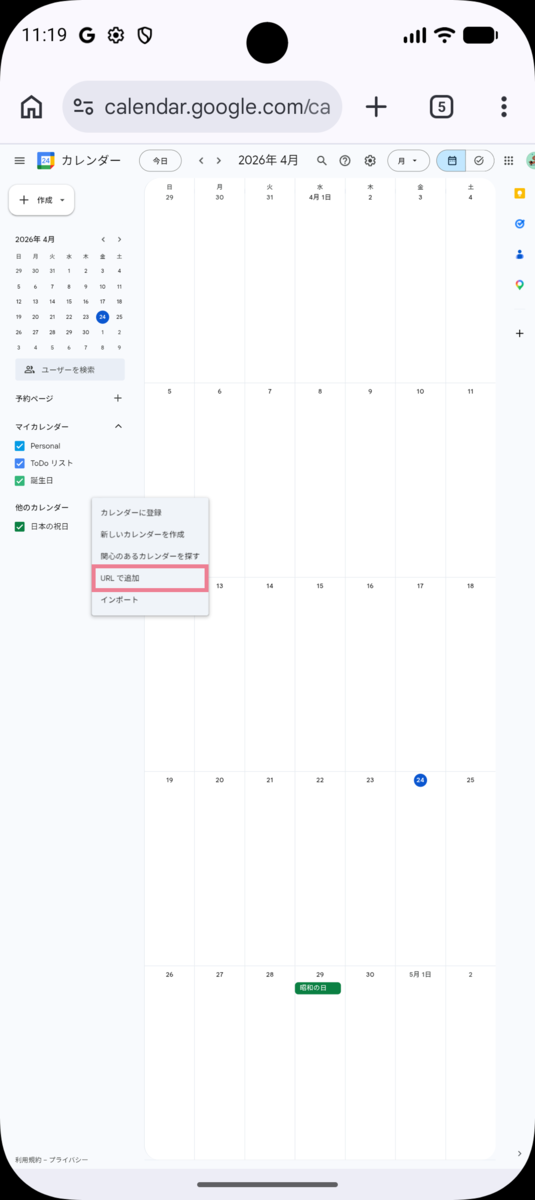This screenshot has height=1200, width=535.
Task: Open the 月 view selector dropdown
Action: pos(408,160)
